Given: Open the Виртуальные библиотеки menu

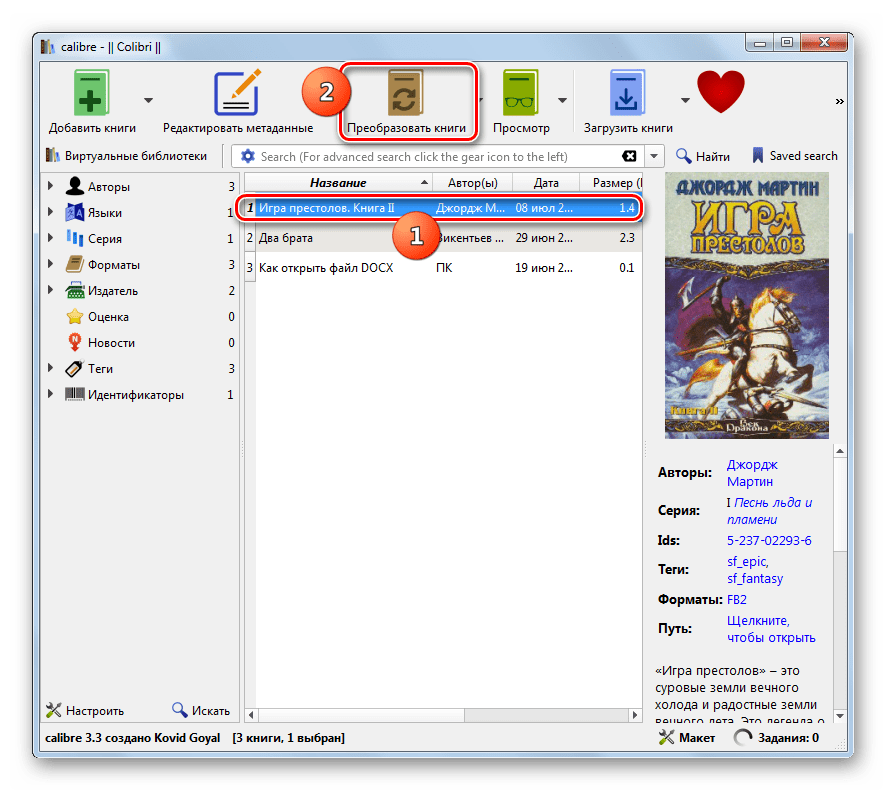Looking at the screenshot, I should [126, 156].
